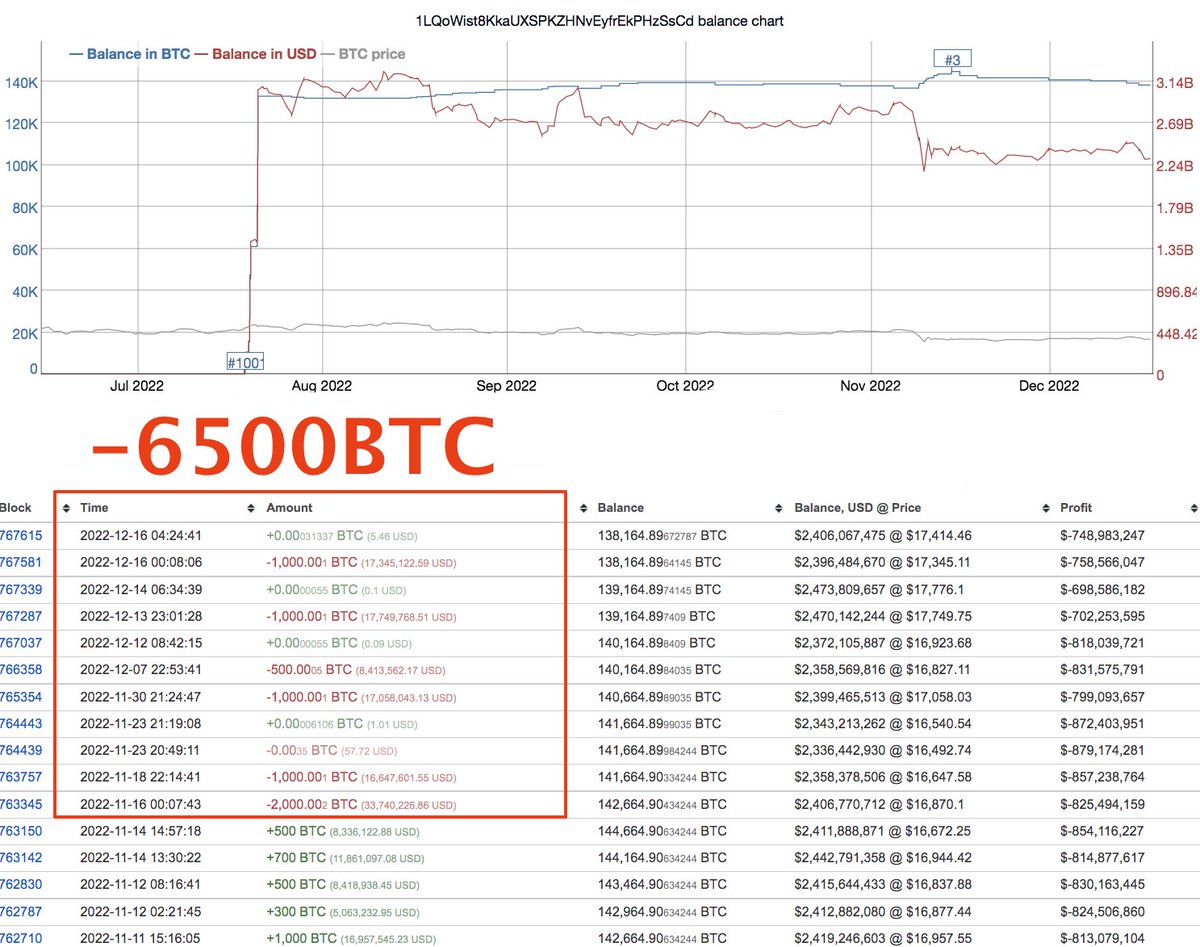This screenshot has height=947, width=1200.
Task: Select USD balance $2,442,791,358 @ $16,944.42
Action: (882, 857)
